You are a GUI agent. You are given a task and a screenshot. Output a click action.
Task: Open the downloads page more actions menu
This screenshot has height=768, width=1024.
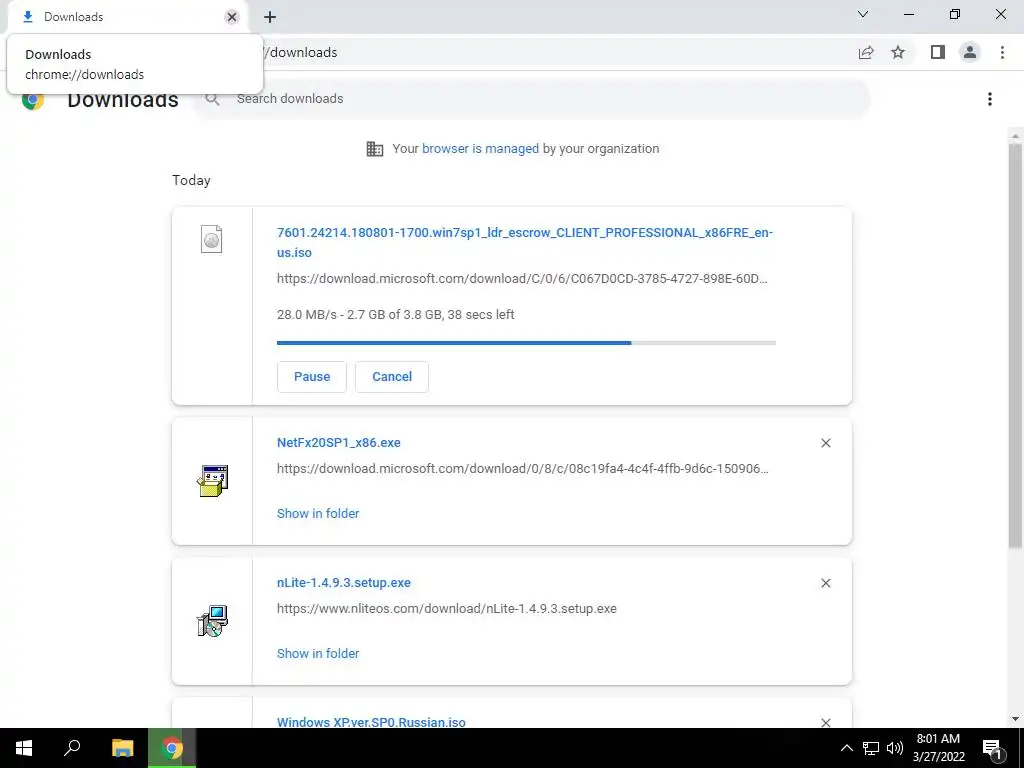(990, 99)
